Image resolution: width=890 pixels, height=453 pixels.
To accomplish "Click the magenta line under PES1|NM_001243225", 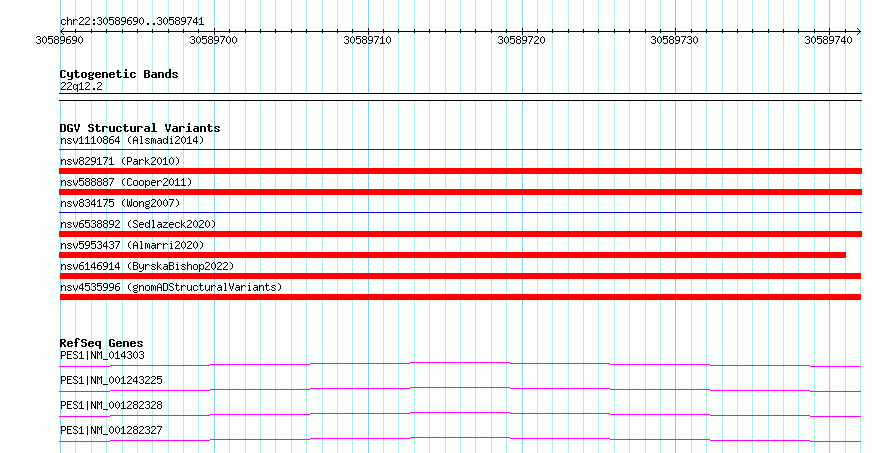I will click(x=460, y=388).
